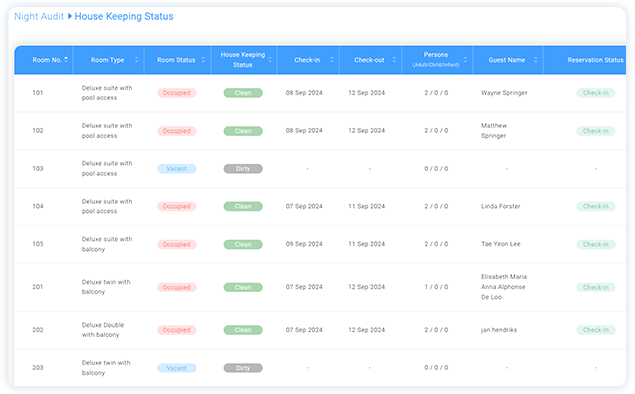Toggle Dirty status for room 203

click(243, 368)
